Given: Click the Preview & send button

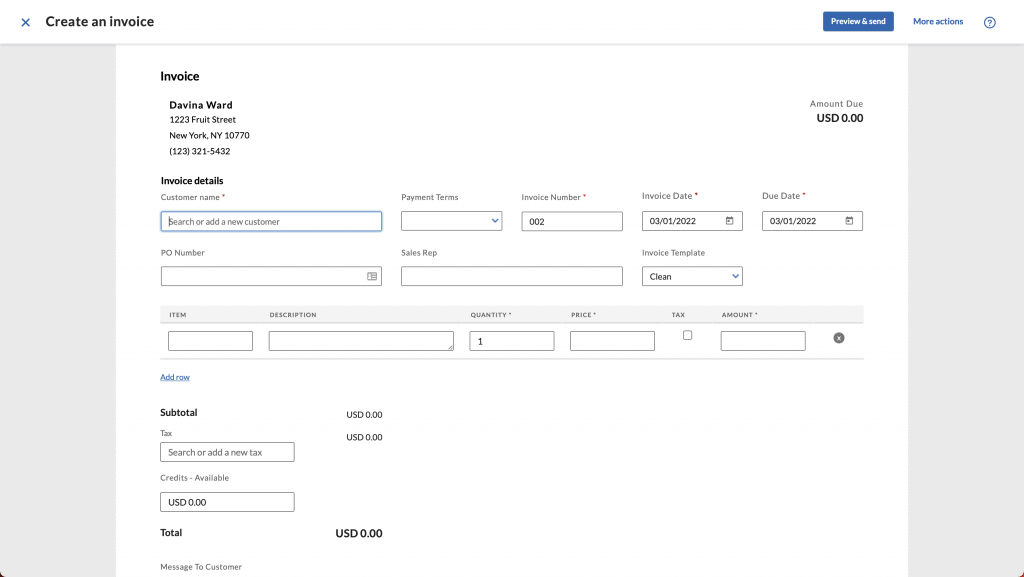Looking at the screenshot, I should 857,22.
